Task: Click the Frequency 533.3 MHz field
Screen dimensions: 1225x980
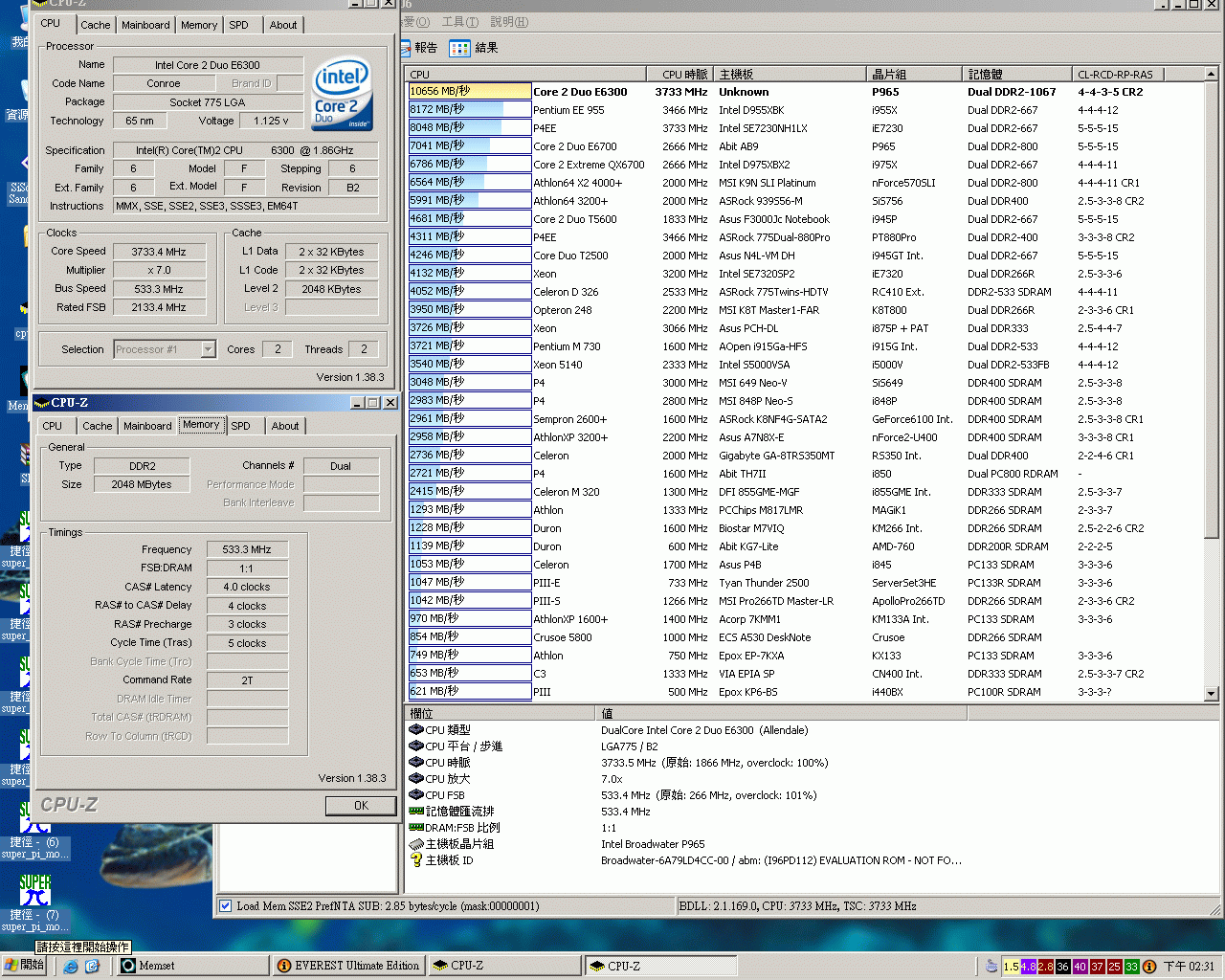Action: coord(247,549)
